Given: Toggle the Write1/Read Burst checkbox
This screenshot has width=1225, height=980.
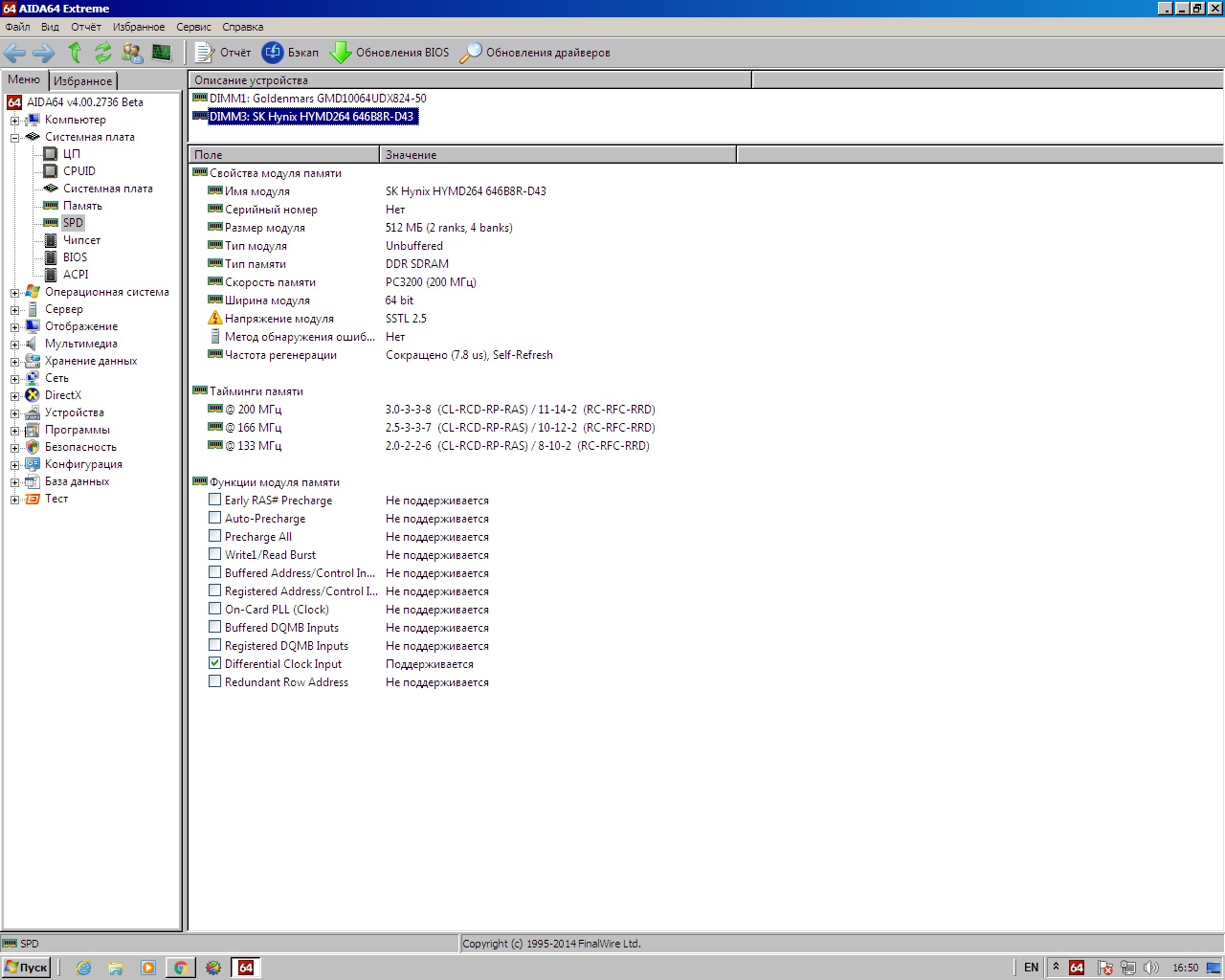Looking at the screenshot, I should 215,554.
